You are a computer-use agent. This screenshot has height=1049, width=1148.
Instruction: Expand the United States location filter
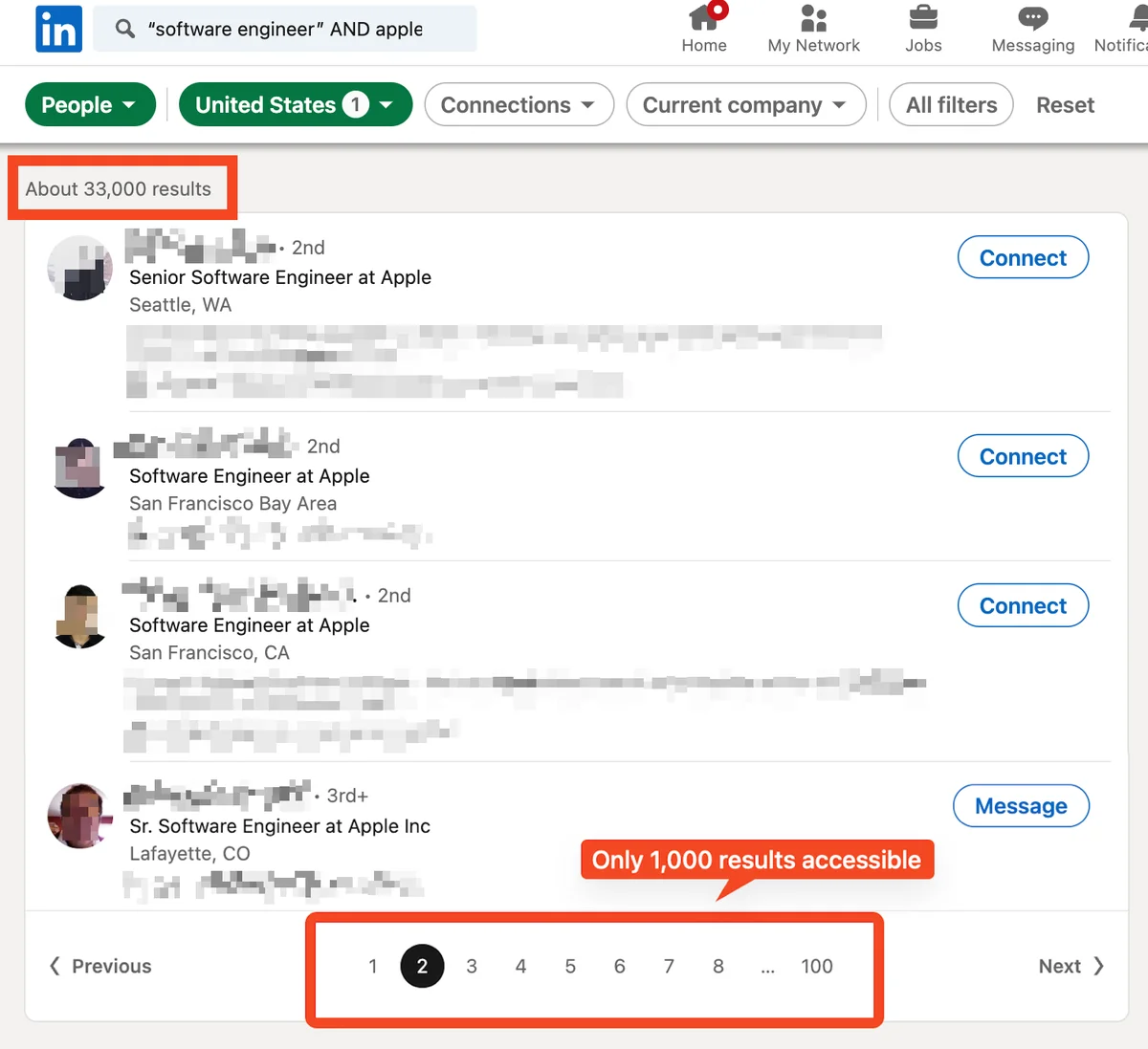pos(296,104)
